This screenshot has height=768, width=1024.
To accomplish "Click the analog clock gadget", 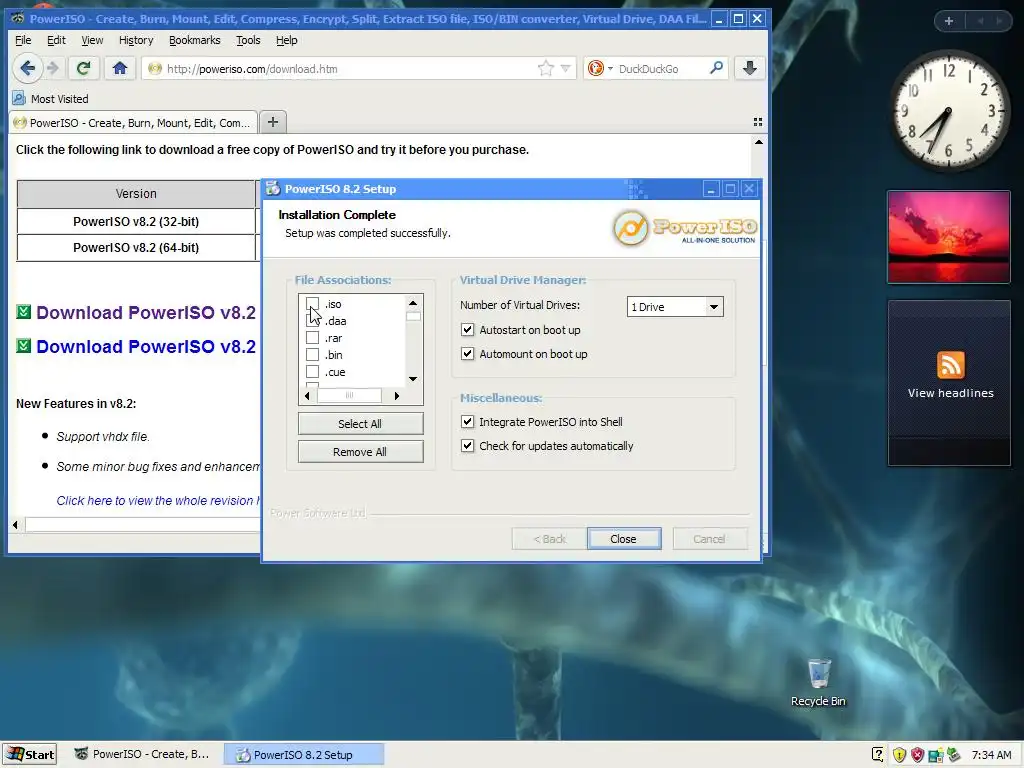I will pos(948,111).
